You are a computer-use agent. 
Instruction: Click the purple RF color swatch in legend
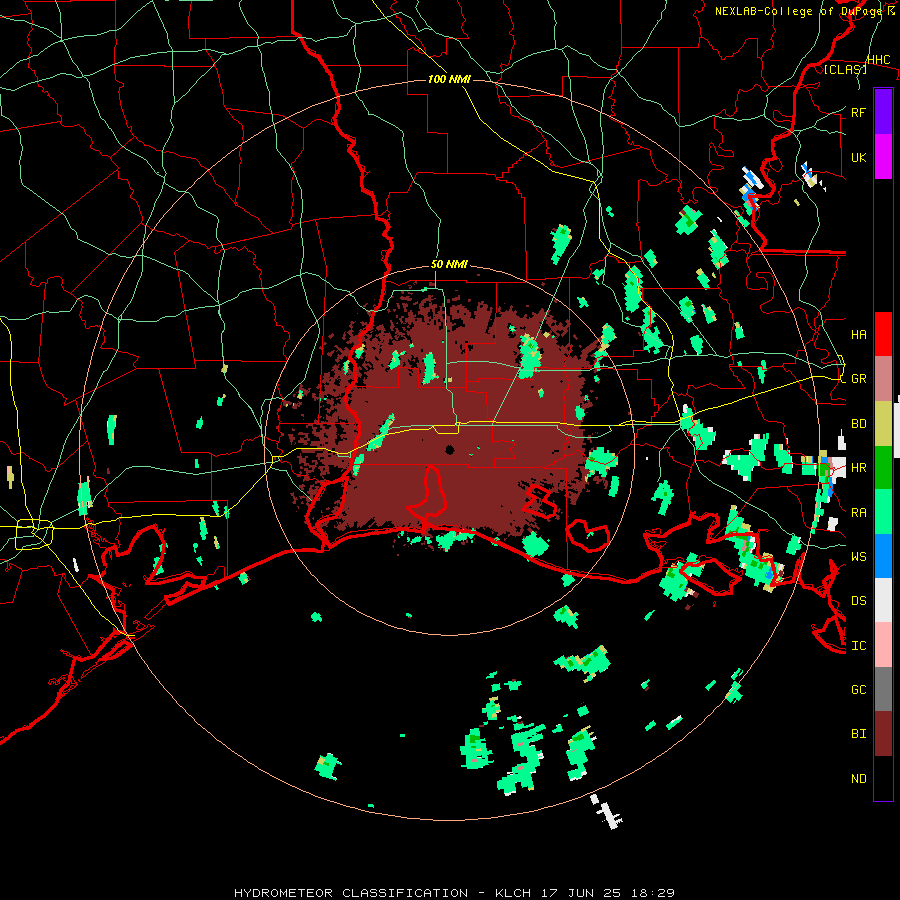tap(883, 112)
